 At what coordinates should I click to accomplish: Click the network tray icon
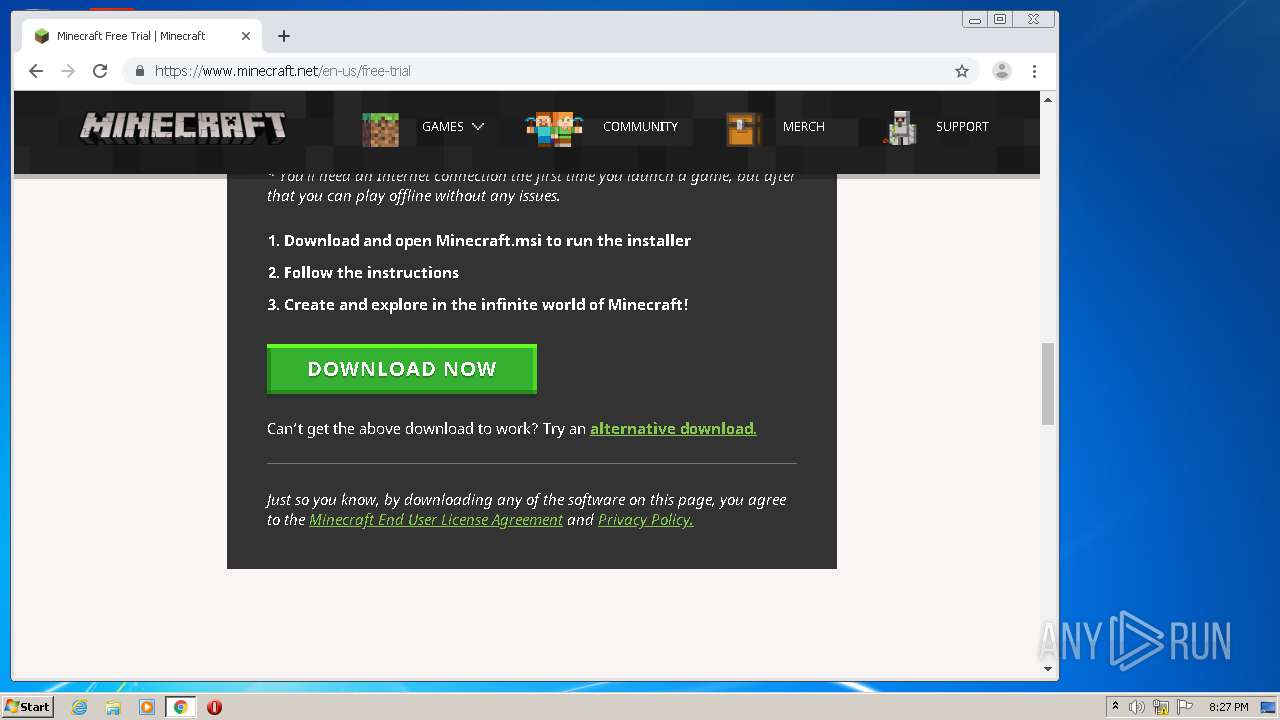click(x=1161, y=707)
